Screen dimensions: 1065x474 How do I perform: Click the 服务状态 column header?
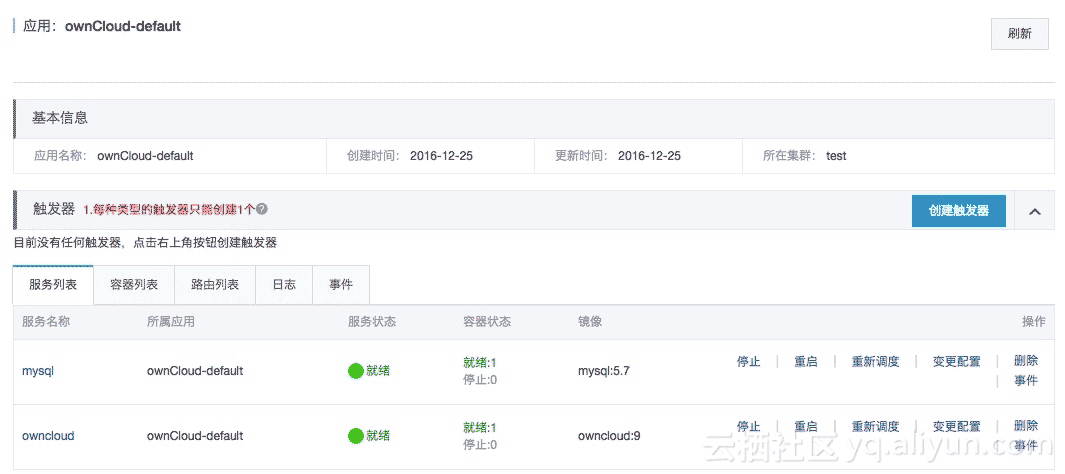pos(372,322)
